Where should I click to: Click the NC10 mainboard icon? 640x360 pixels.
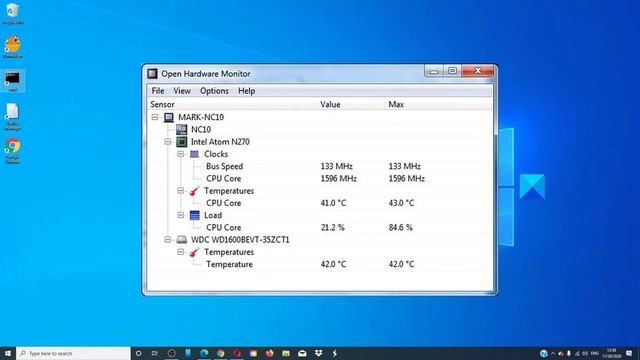click(182, 129)
